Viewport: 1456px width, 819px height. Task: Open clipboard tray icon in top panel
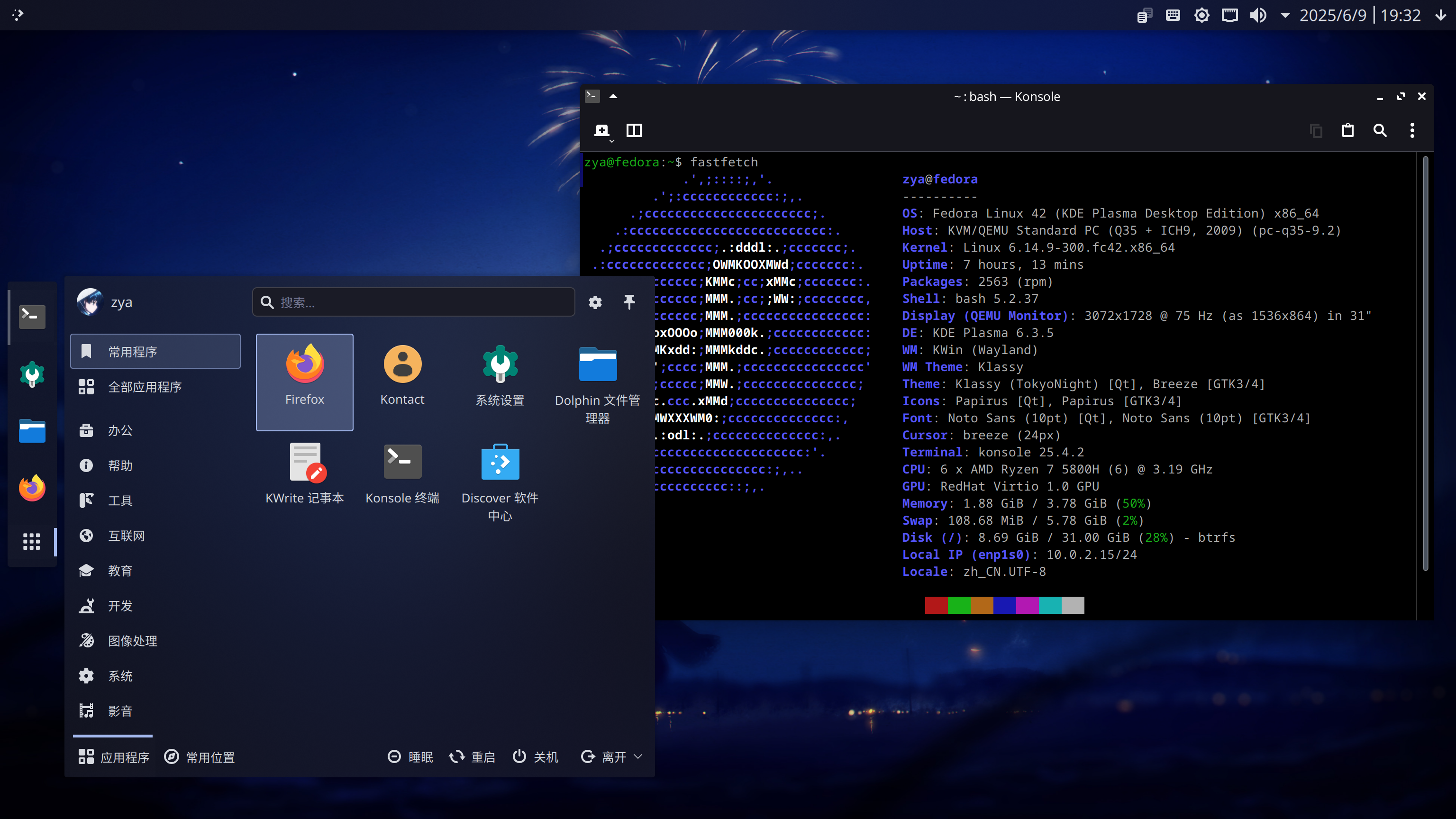point(1145,15)
